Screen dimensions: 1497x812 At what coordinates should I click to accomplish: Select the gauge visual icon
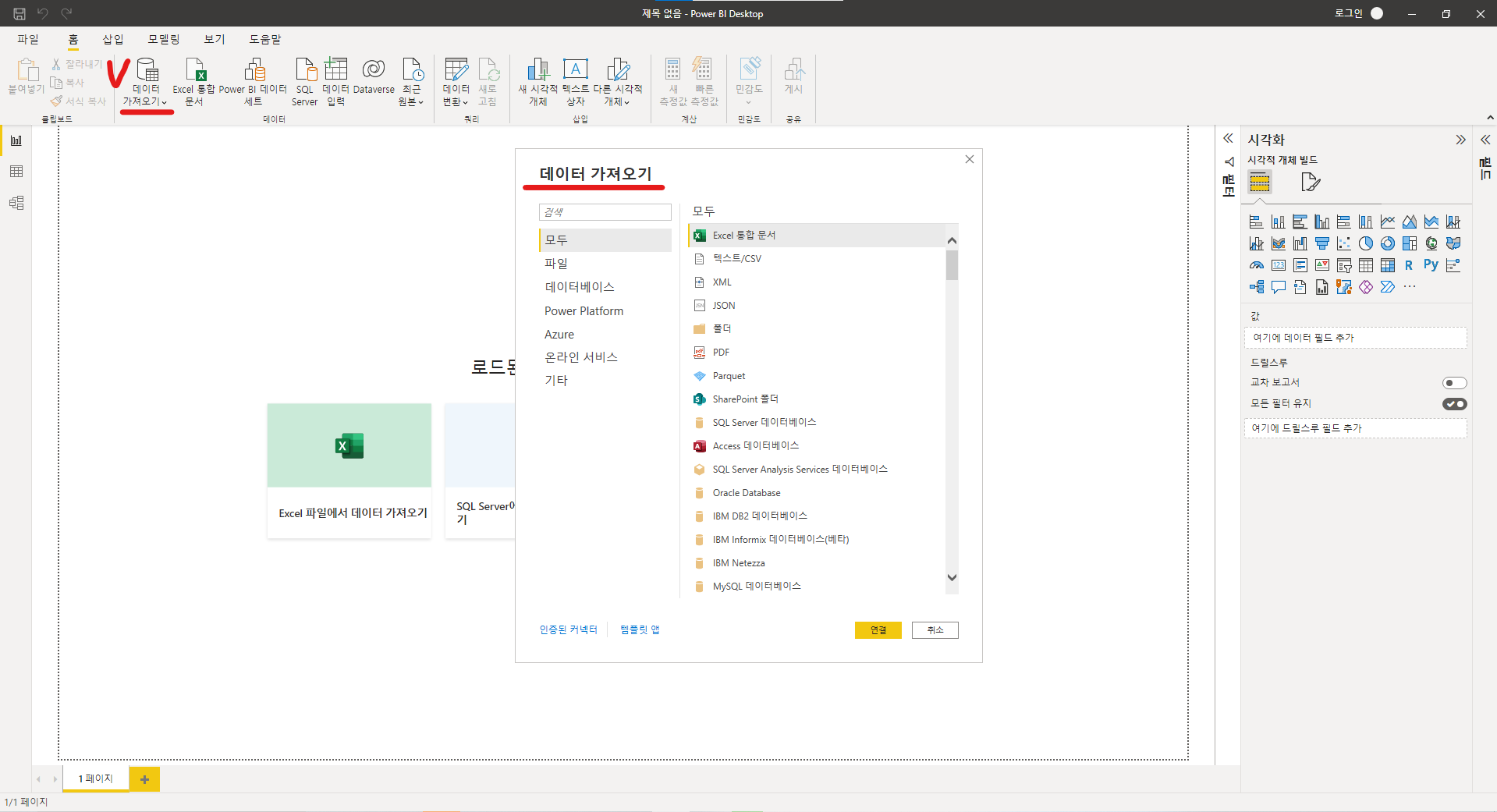[1256, 265]
